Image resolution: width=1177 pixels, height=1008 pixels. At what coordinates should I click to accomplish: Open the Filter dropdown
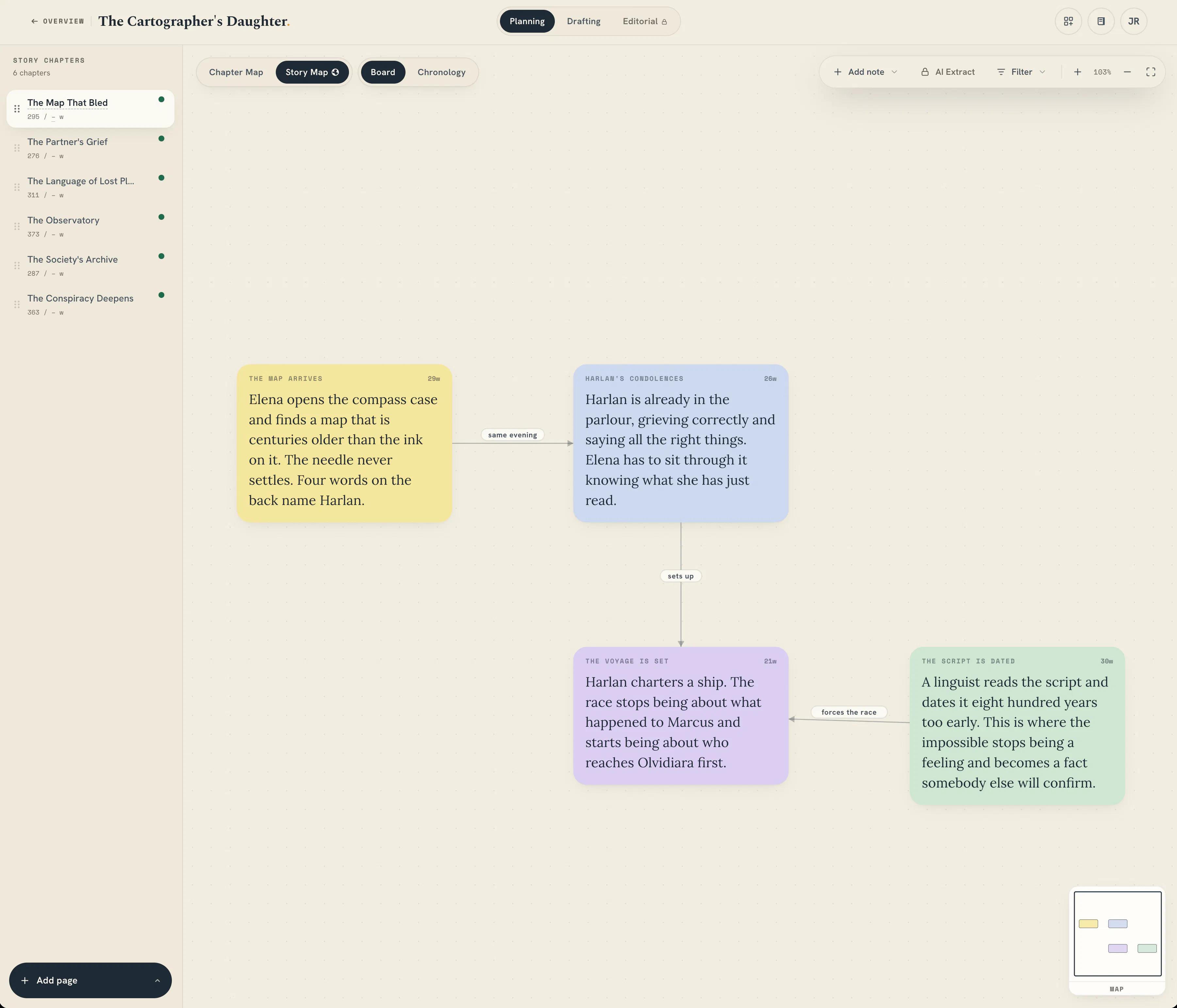tap(1021, 72)
